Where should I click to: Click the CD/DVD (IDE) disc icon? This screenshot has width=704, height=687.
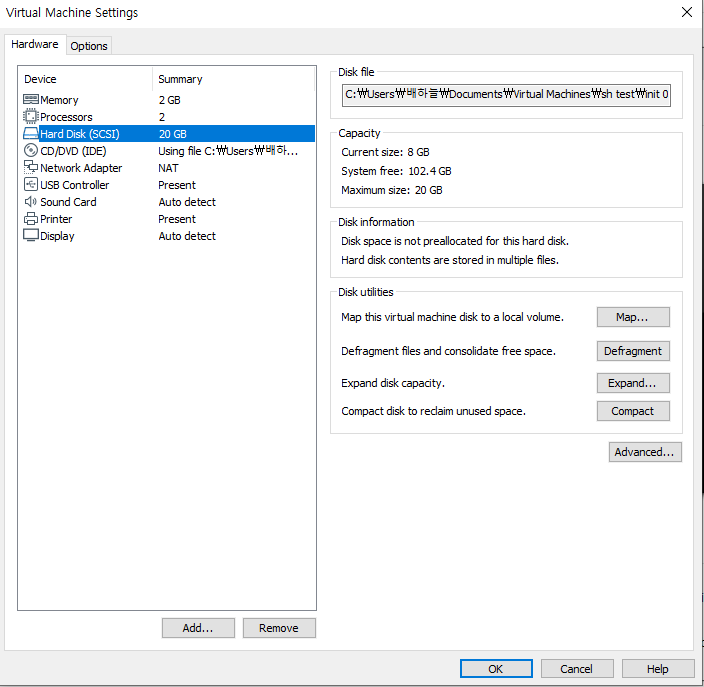(x=31, y=150)
